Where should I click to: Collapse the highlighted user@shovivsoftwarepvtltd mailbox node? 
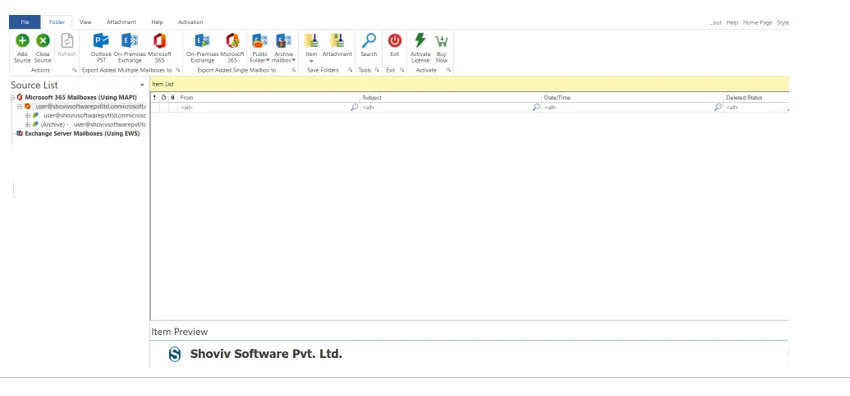[20, 107]
